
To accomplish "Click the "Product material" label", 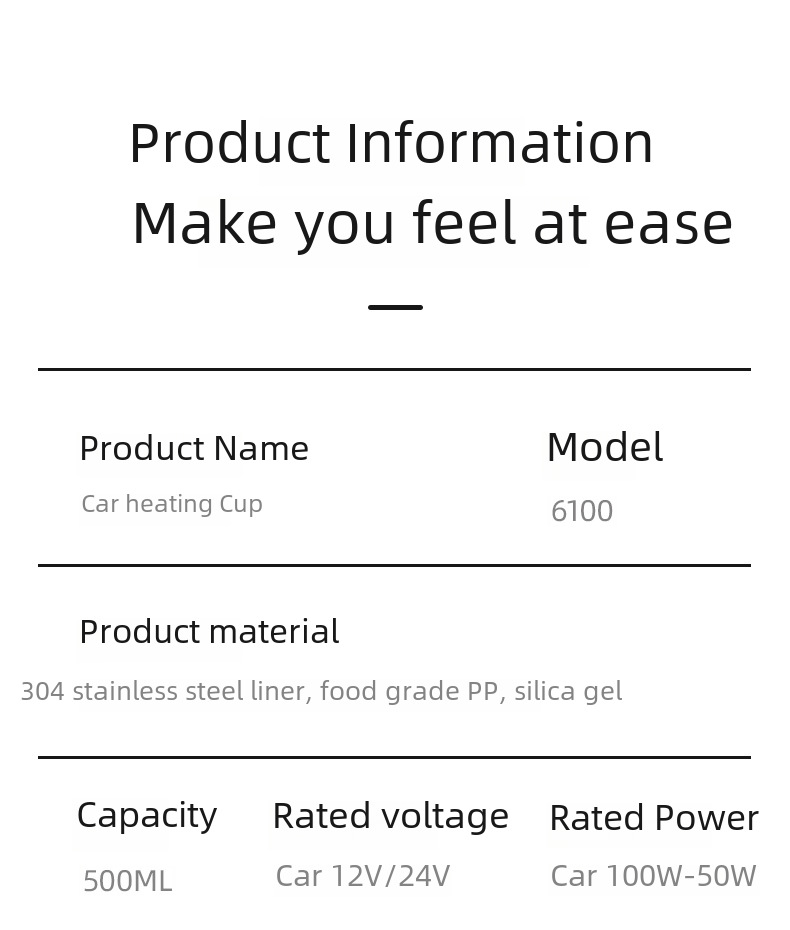I will point(209,632).
